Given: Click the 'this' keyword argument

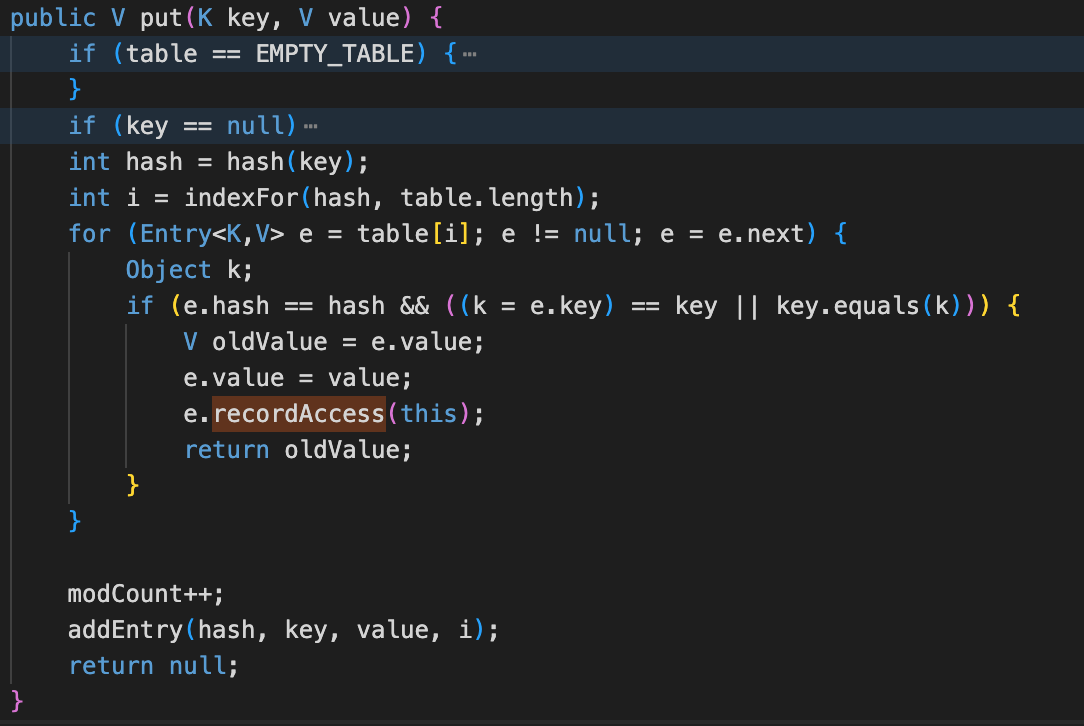Looking at the screenshot, I should coord(428,414).
